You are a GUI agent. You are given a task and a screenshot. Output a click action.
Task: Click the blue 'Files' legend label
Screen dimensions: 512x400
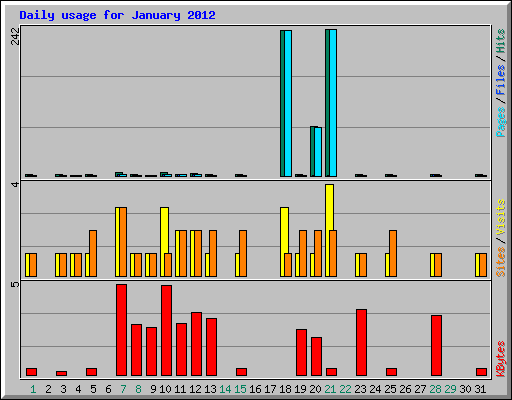tap(501, 80)
